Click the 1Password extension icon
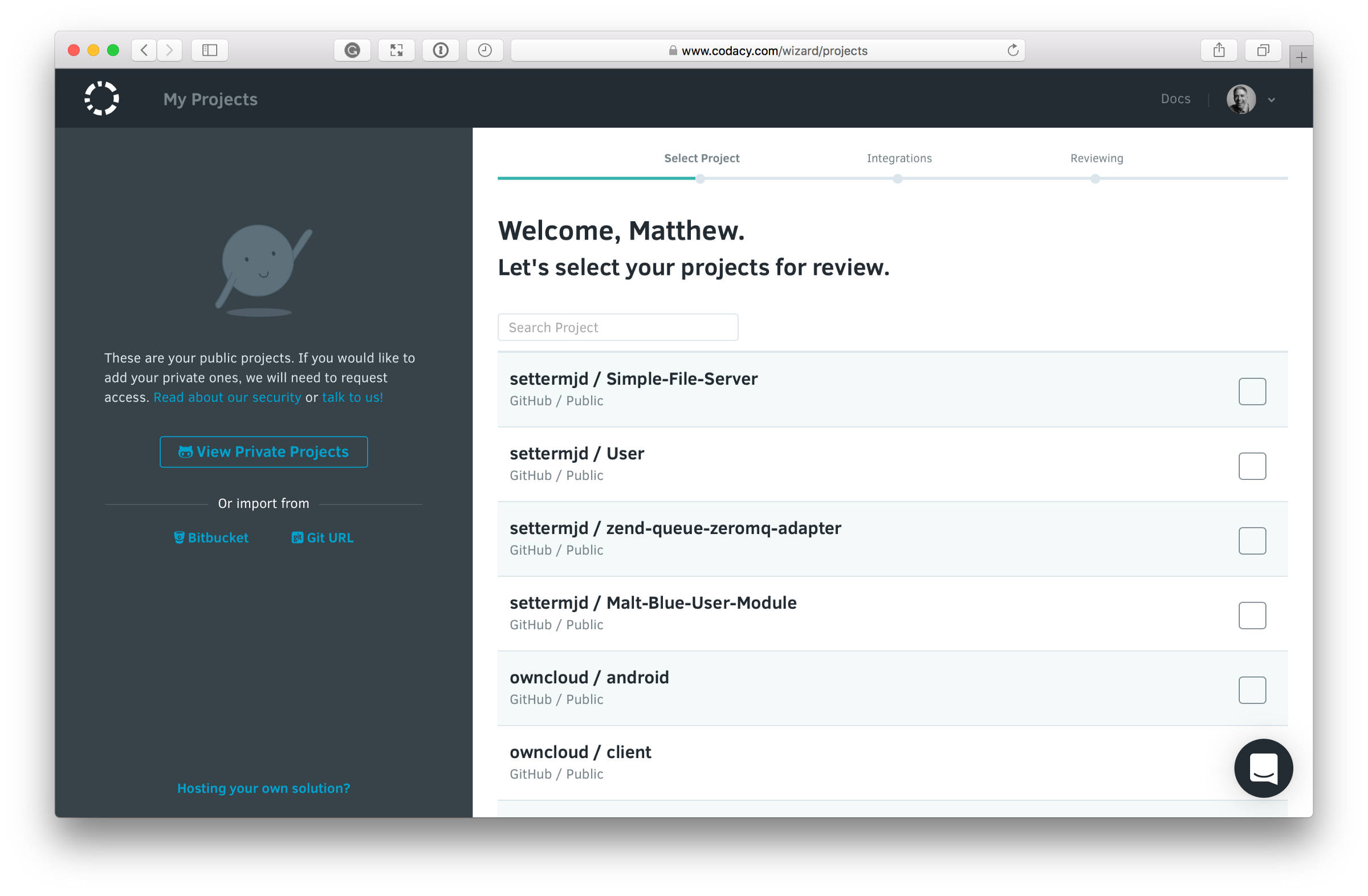 click(441, 51)
